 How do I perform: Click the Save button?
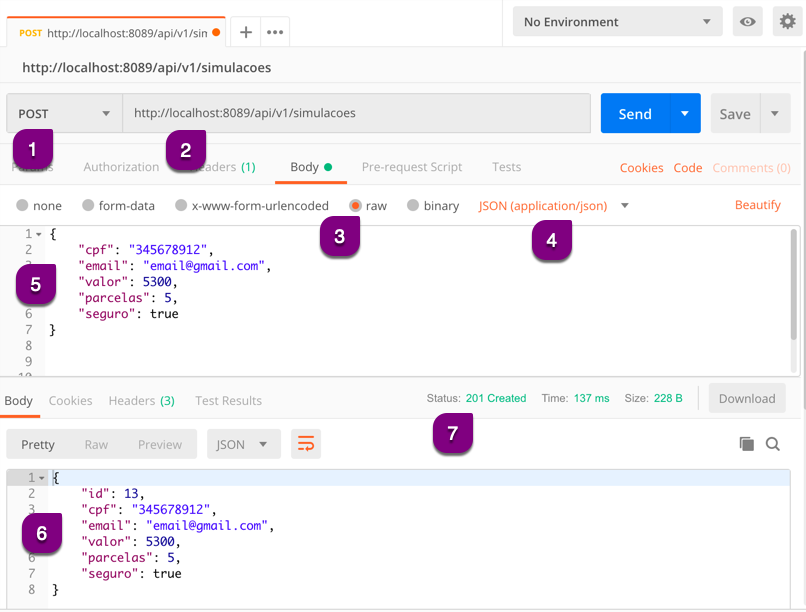tap(735, 113)
